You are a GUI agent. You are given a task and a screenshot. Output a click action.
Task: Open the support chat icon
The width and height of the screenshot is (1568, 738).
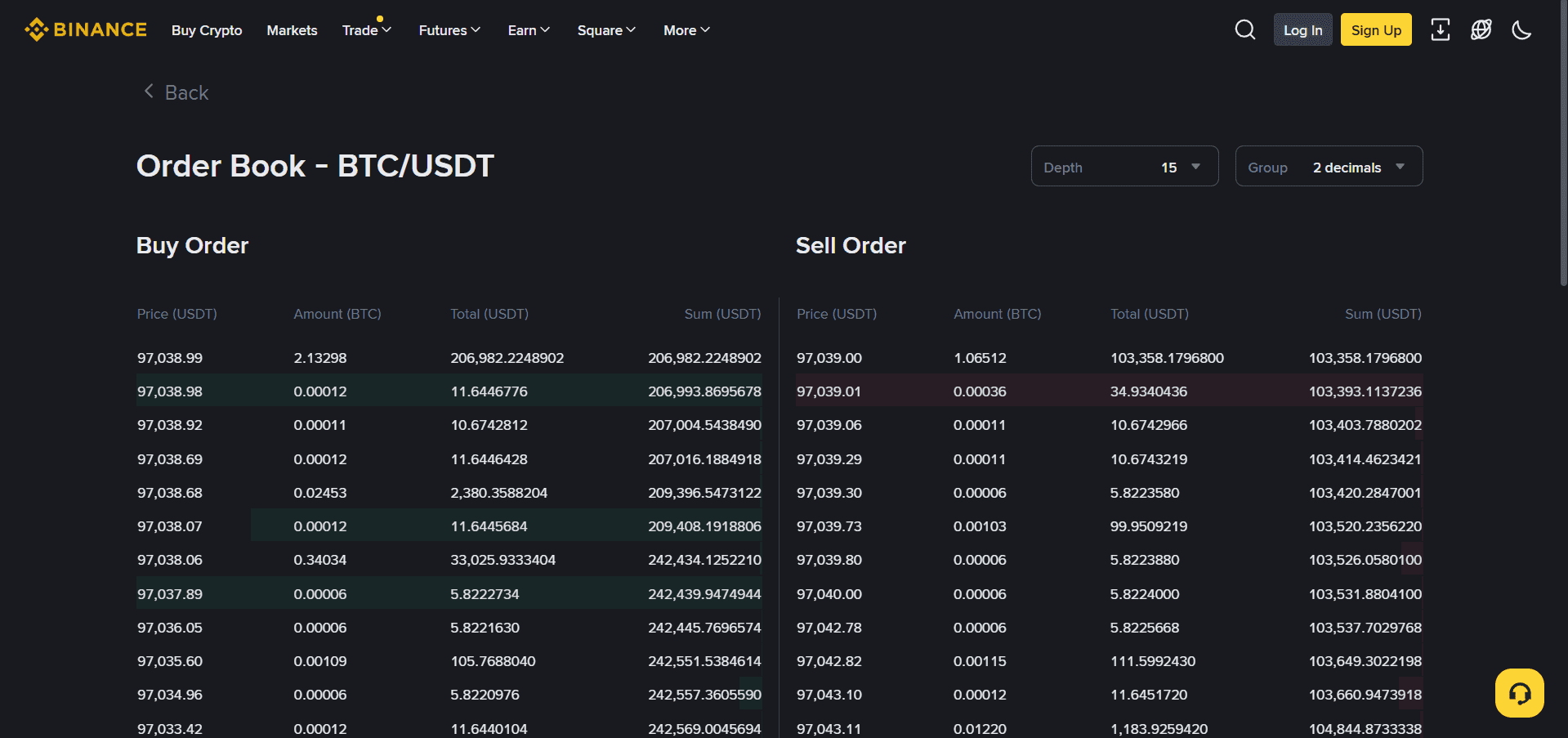(x=1519, y=692)
